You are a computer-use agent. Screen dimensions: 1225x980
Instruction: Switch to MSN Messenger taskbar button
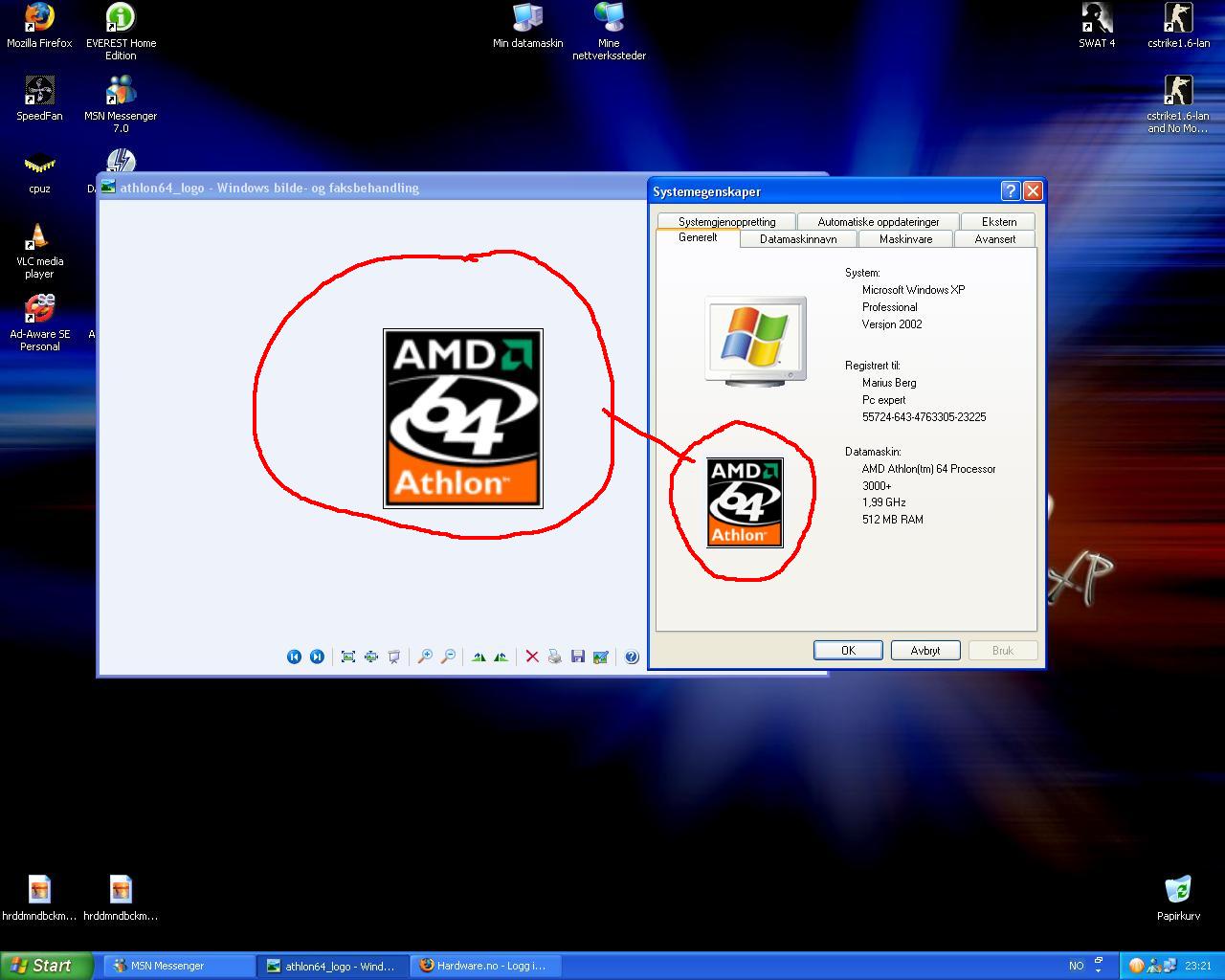[178, 966]
